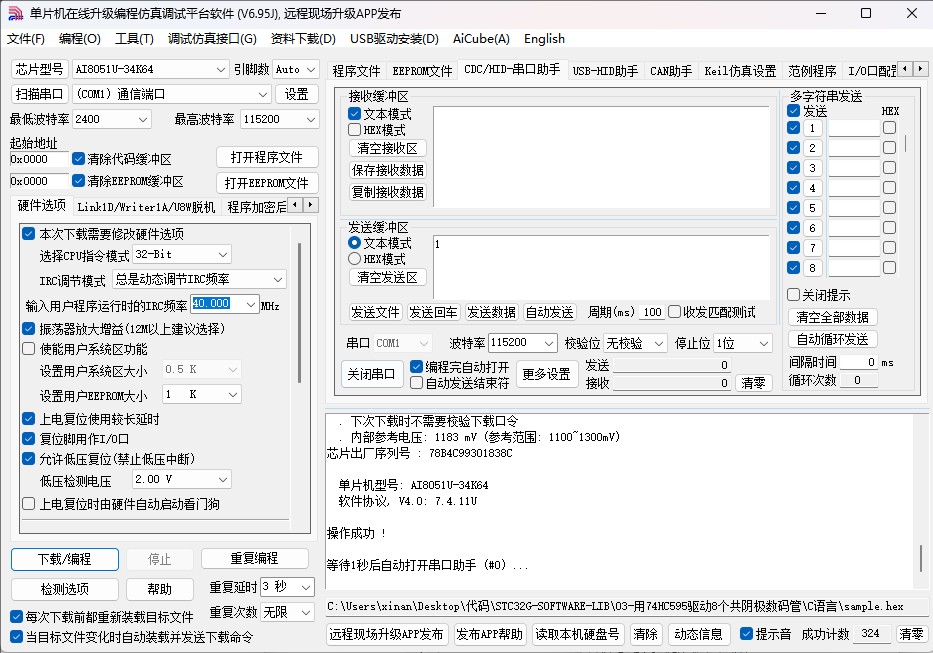Open the 工具(T) menu
The image size is (933, 653).
point(134,39)
